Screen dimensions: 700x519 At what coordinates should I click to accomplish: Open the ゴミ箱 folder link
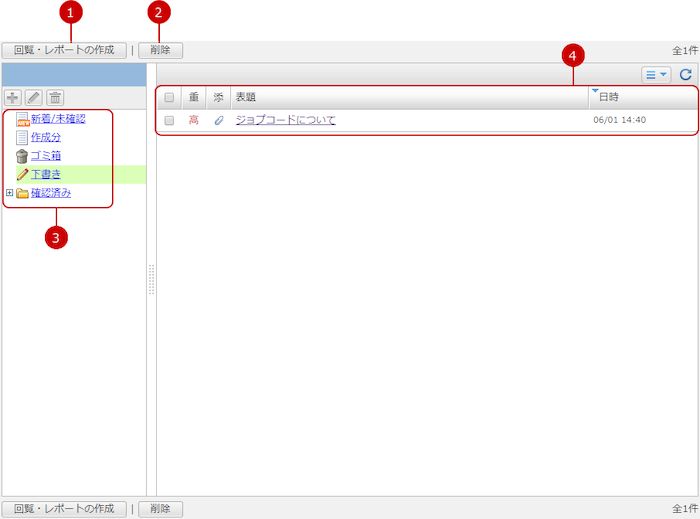click(x=46, y=156)
